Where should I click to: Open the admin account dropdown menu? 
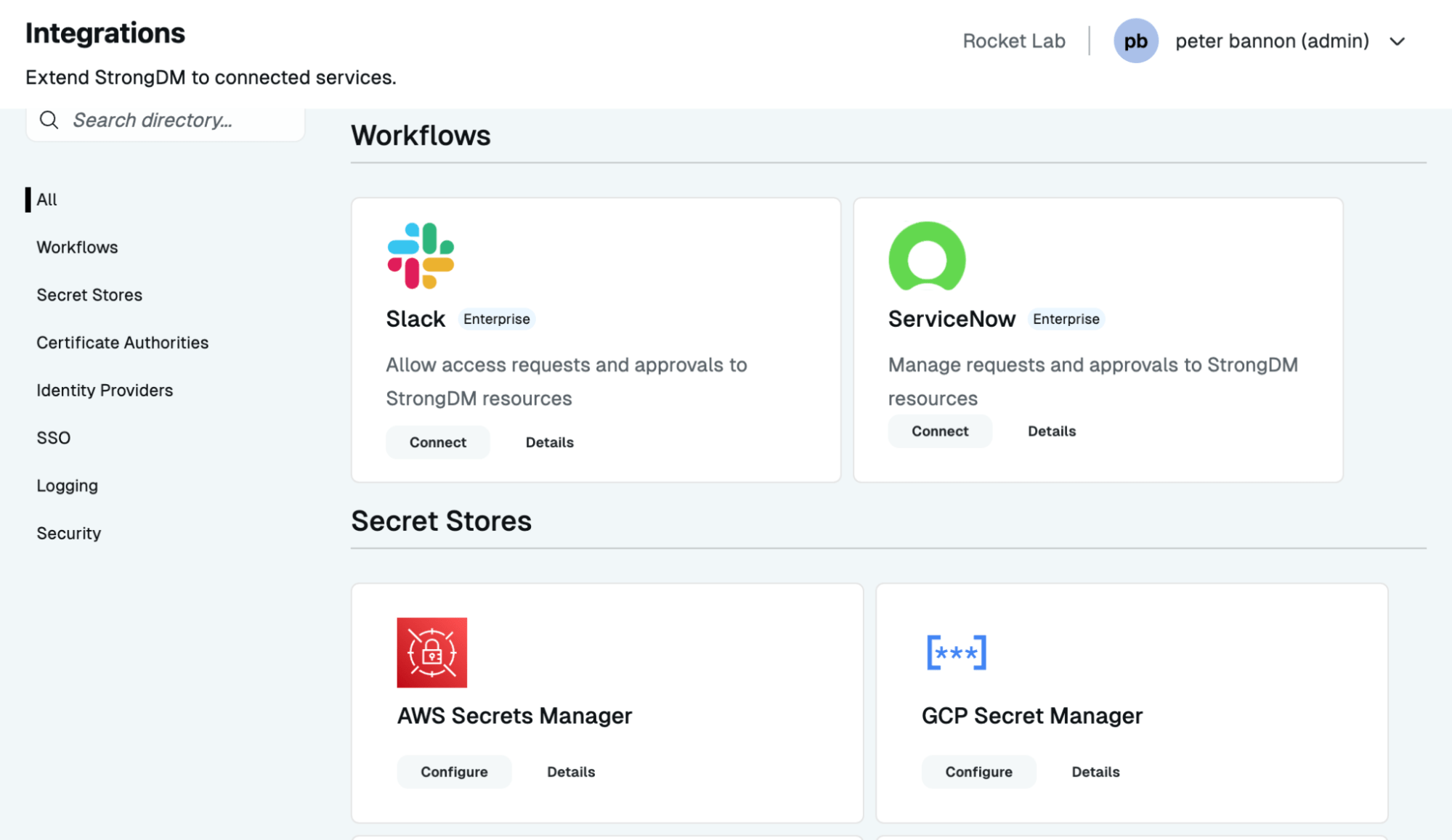click(x=1398, y=41)
